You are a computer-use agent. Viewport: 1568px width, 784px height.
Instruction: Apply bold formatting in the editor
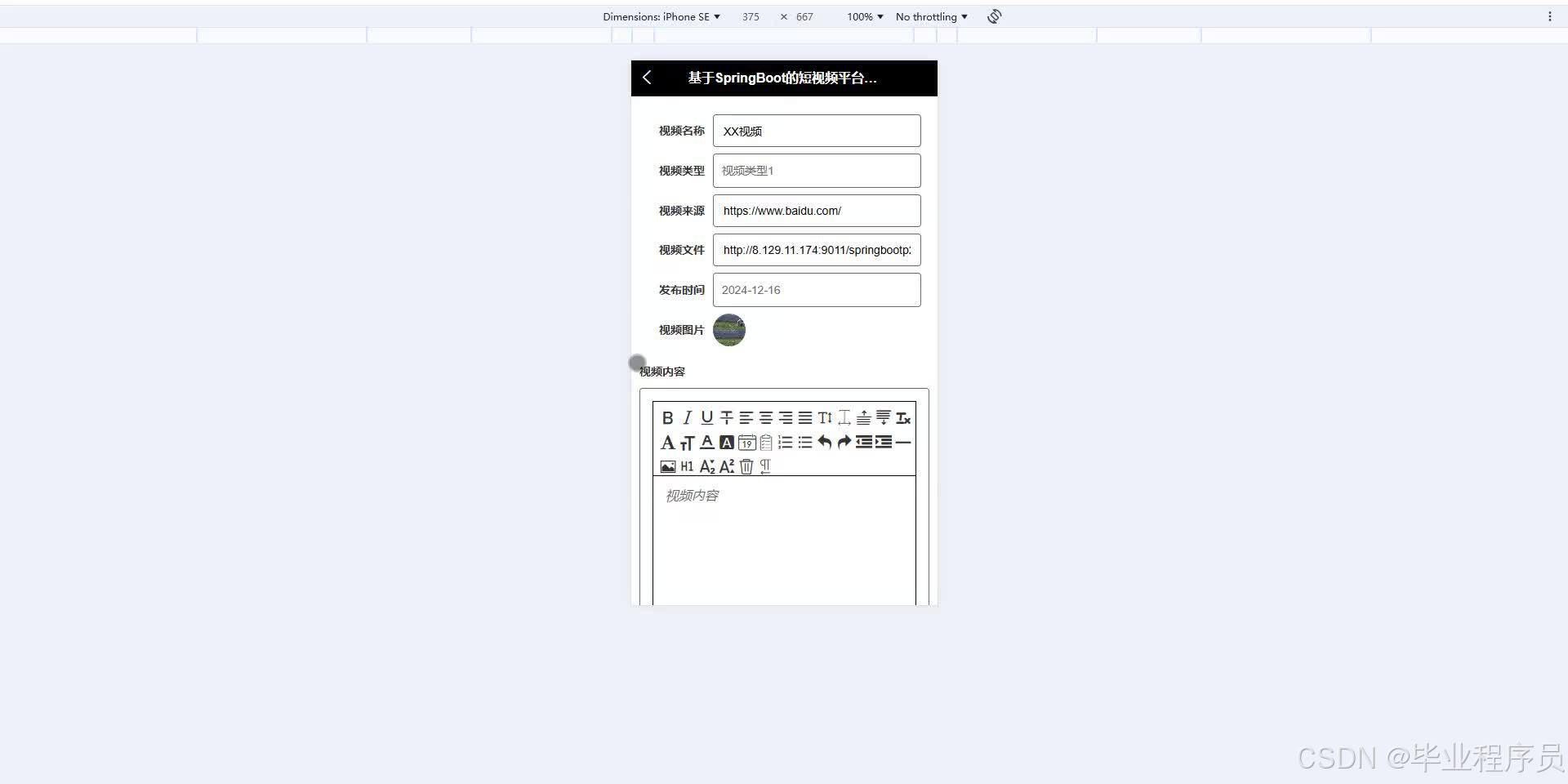click(x=667, y=417)
